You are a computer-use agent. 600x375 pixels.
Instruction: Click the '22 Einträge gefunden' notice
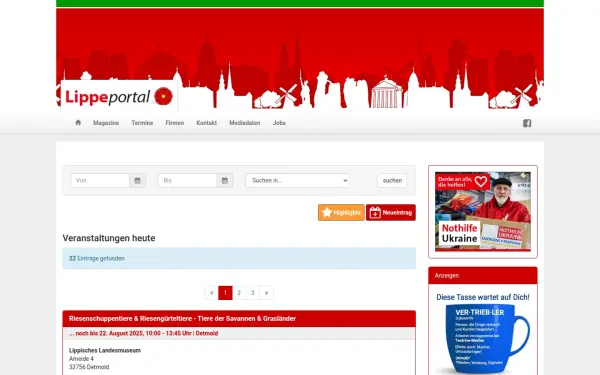[239, 258]
